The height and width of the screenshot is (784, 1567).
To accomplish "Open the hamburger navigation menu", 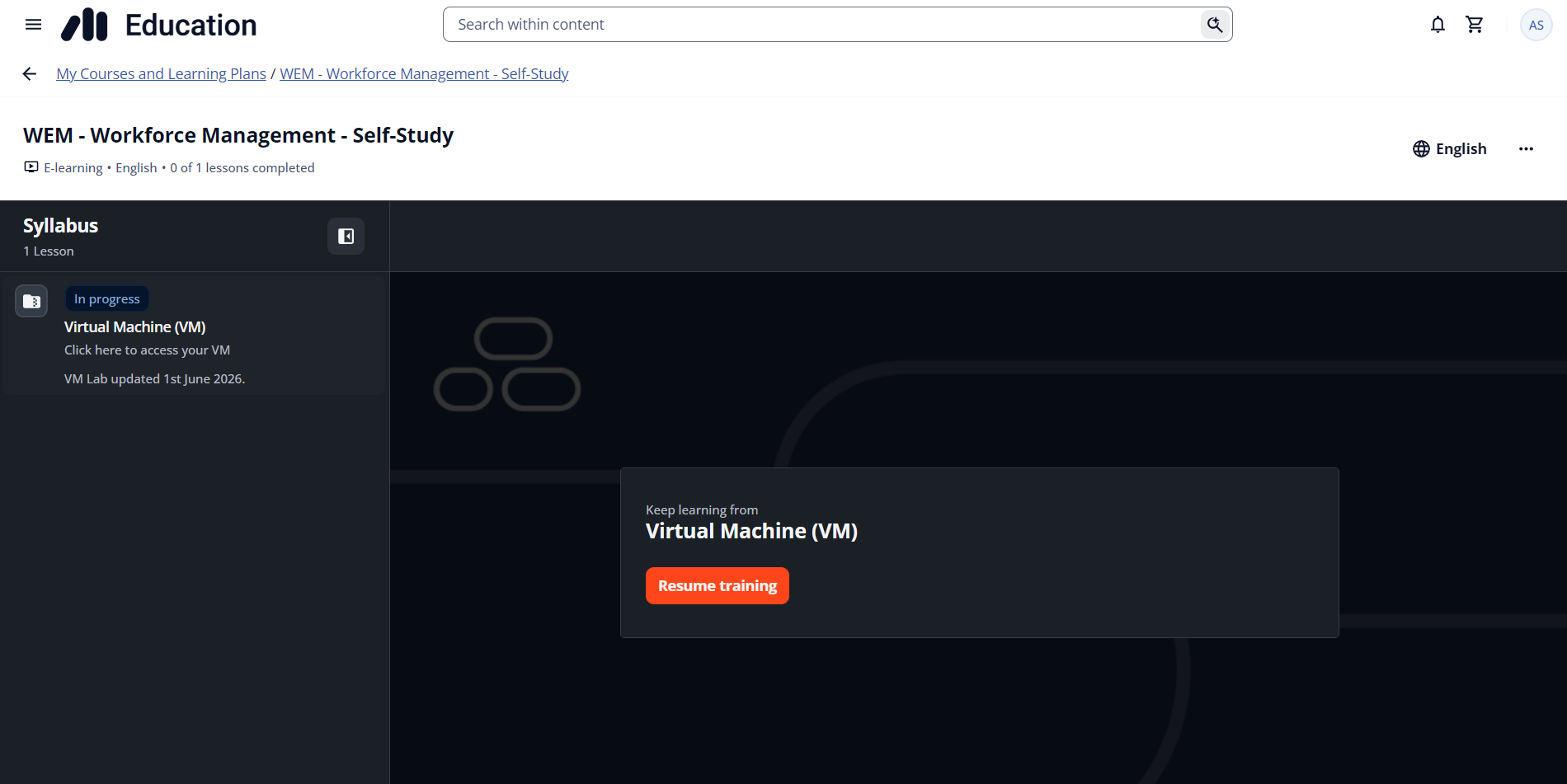I will 33,25.
